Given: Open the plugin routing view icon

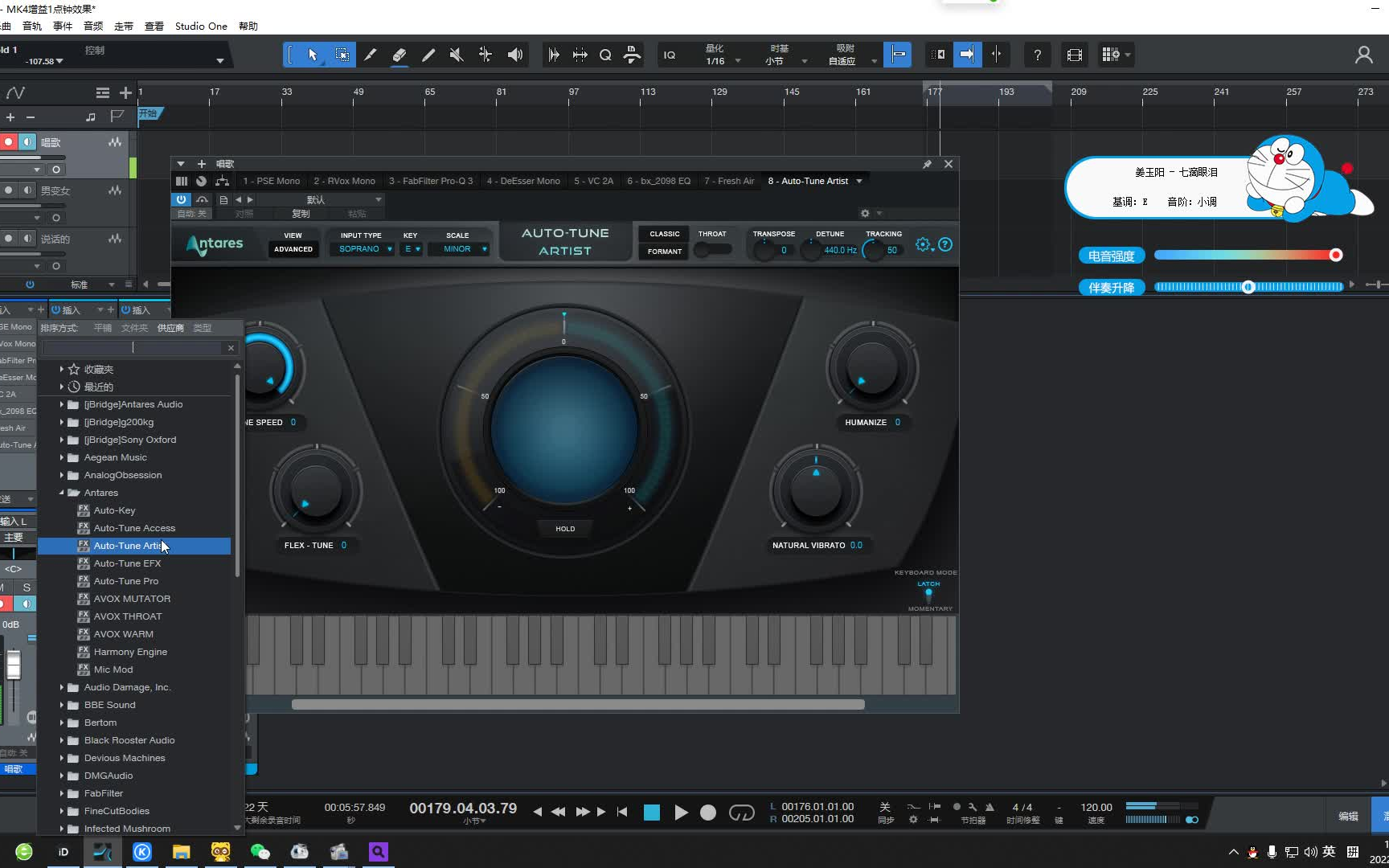Looking at the screenshot, I should point(222,182).
